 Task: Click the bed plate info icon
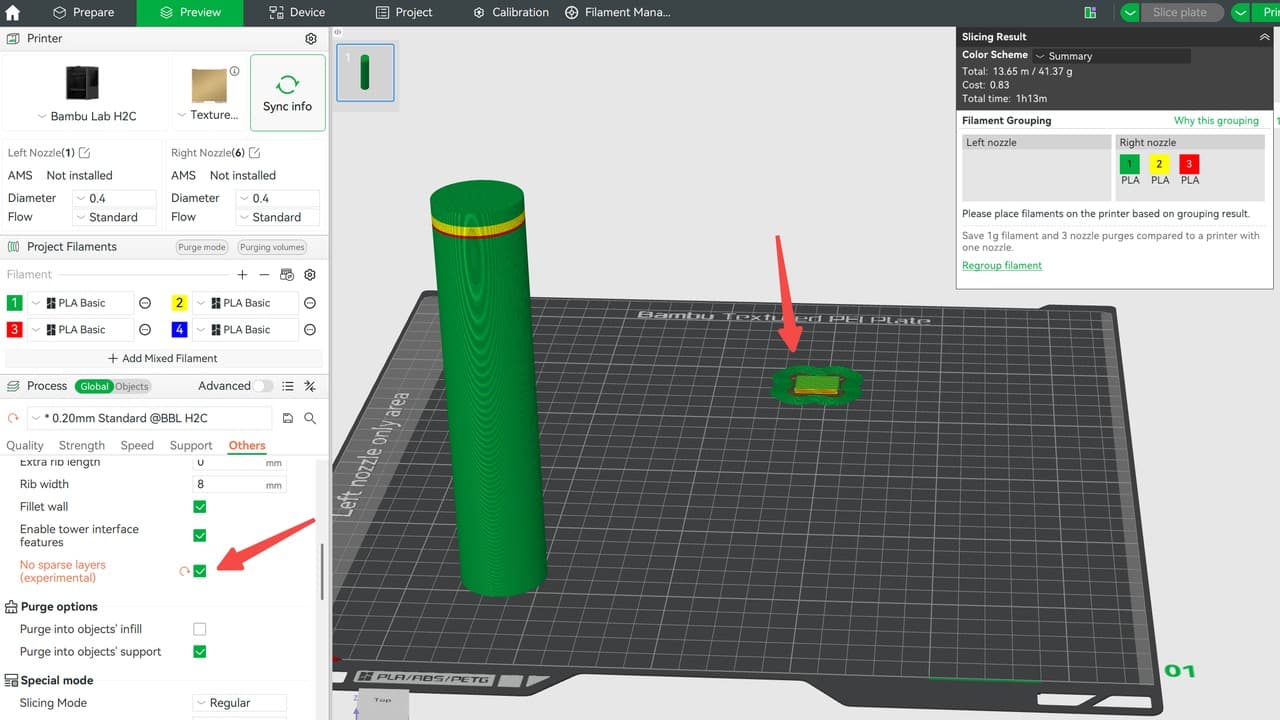pyautogui.click(x=234, y=72)
